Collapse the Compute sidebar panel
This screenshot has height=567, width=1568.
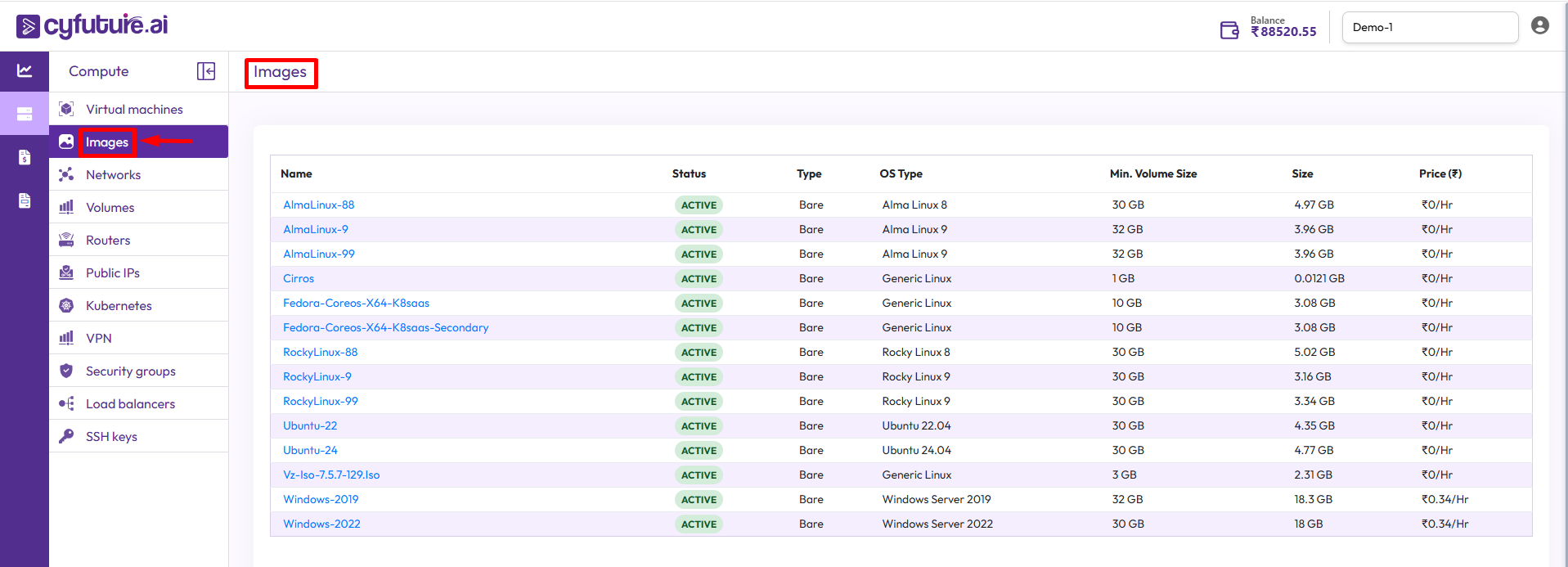pyautogui.click(x=206, y=71)
